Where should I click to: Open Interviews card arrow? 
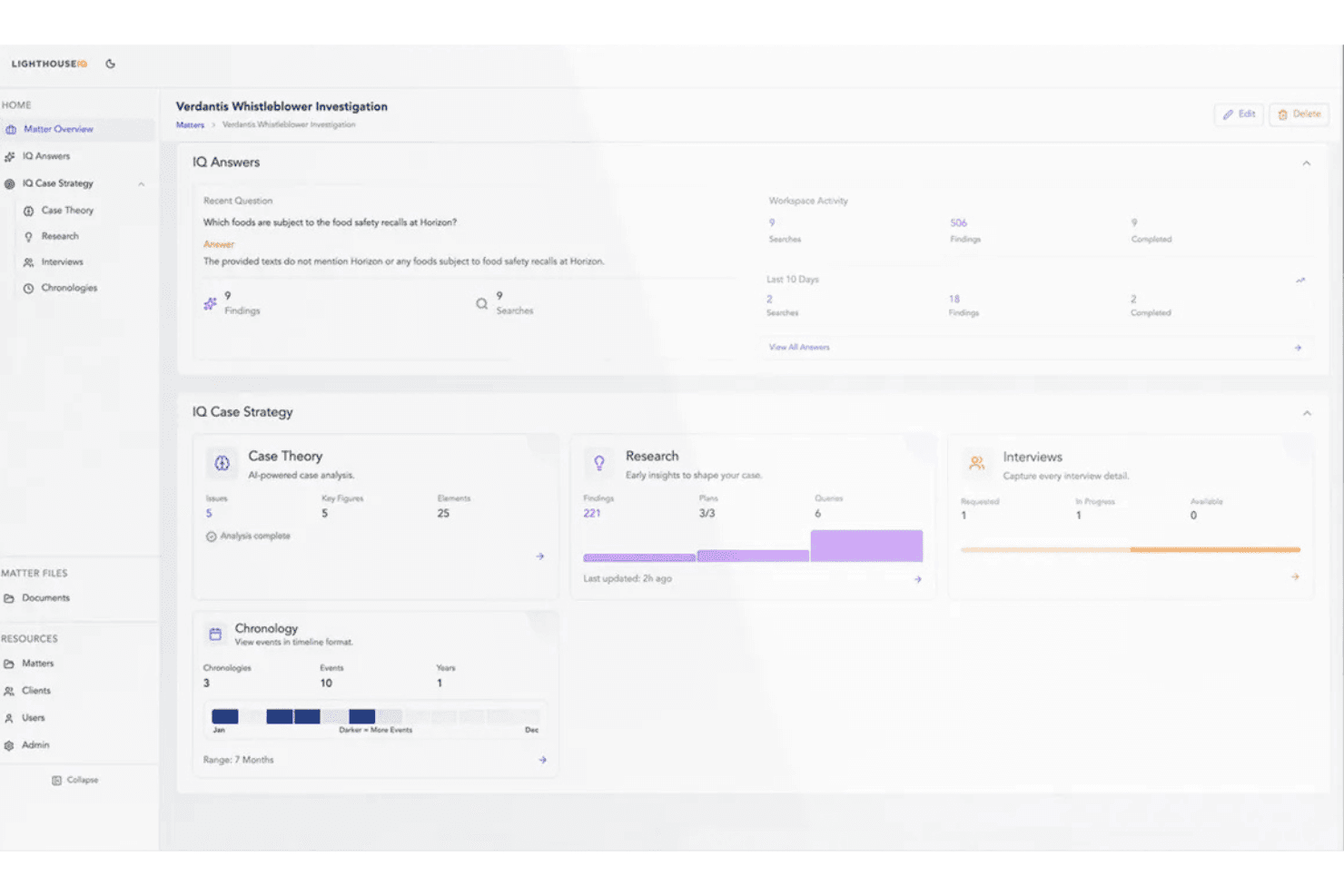click(1295, 576)
